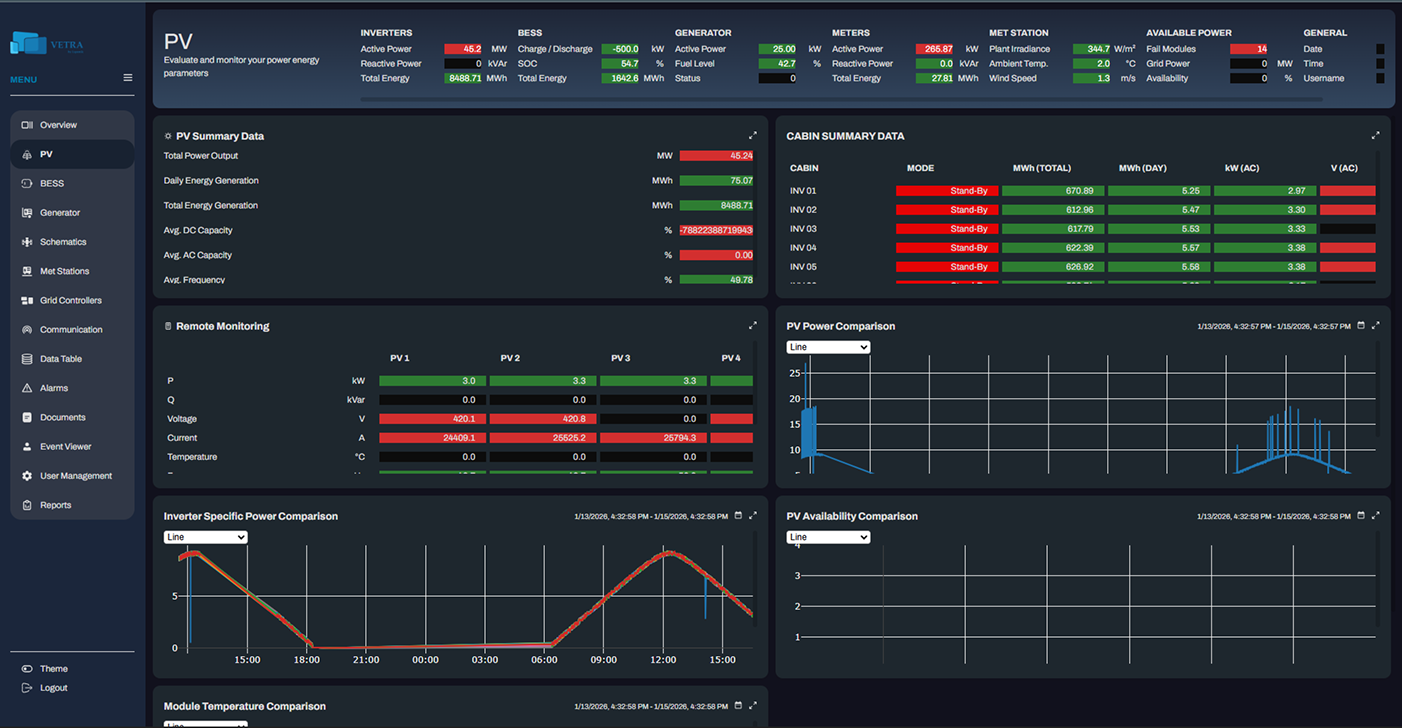Toggle the Theme option in sidebar
Screen dimensions: 1402x728
pyautogui.click(x=53, y=669)
